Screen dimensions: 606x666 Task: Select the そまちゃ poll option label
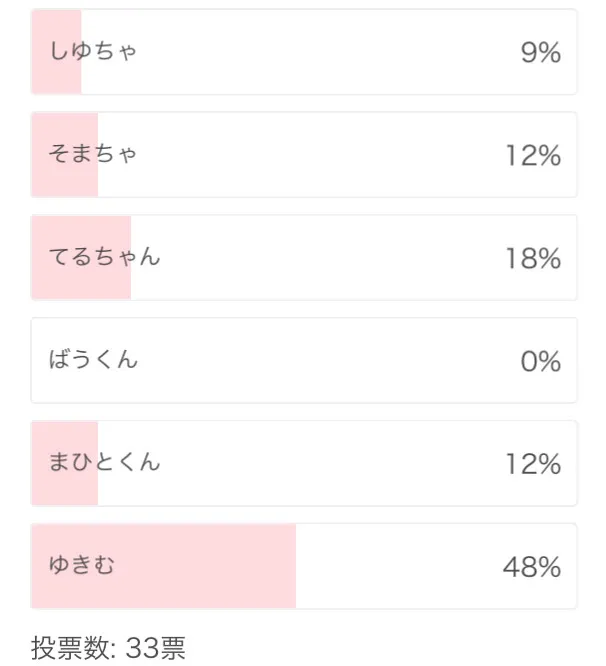tap(93, 153)
